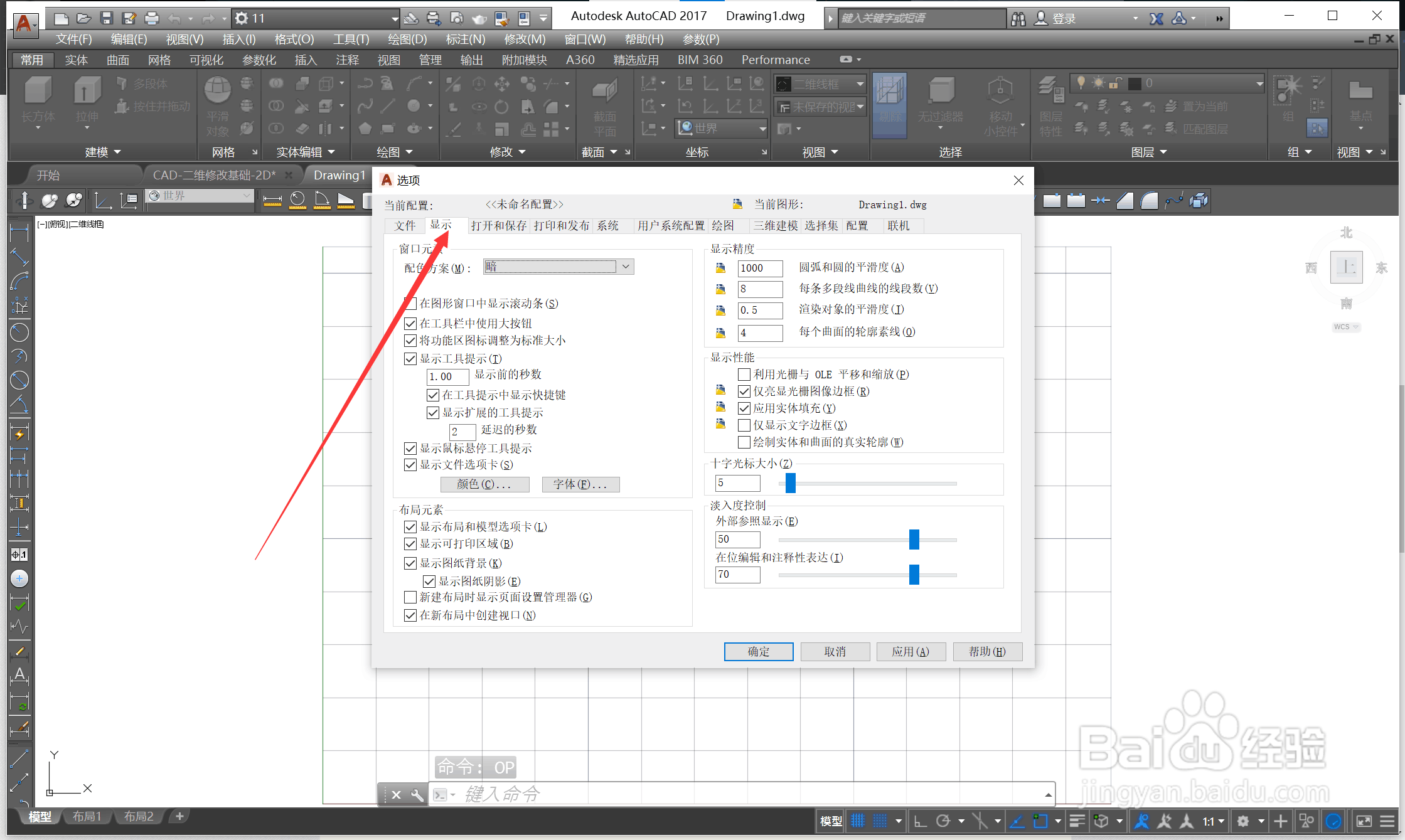Viewport: 1405px width, 840px height.
Task: Click the 基点 base point icon
Action: point(1360,103)
